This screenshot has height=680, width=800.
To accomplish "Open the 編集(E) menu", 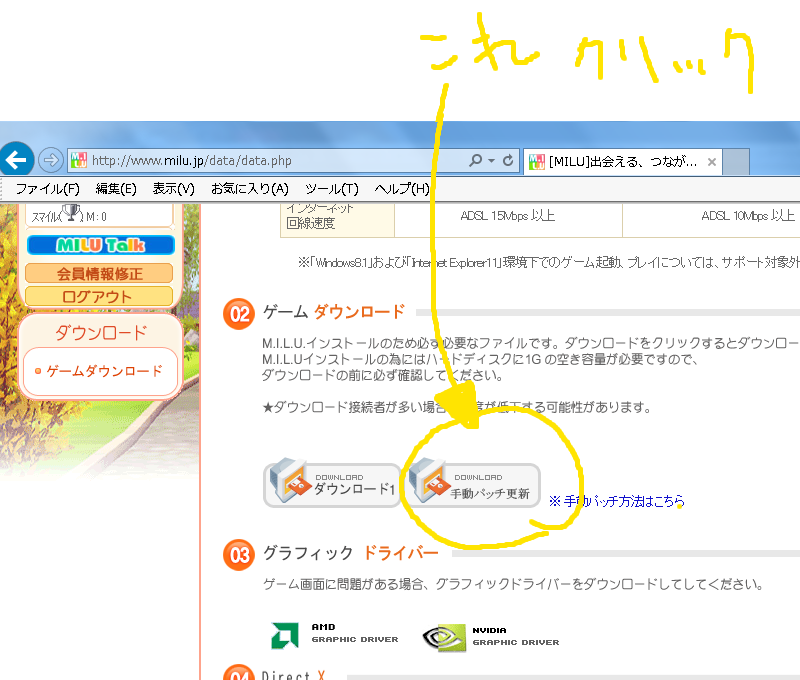I will click(x=116, y=189).
